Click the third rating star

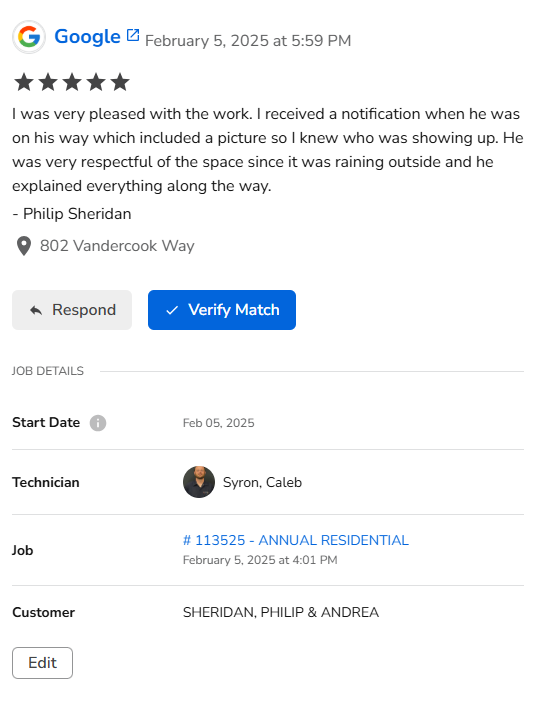pos(72,82)
